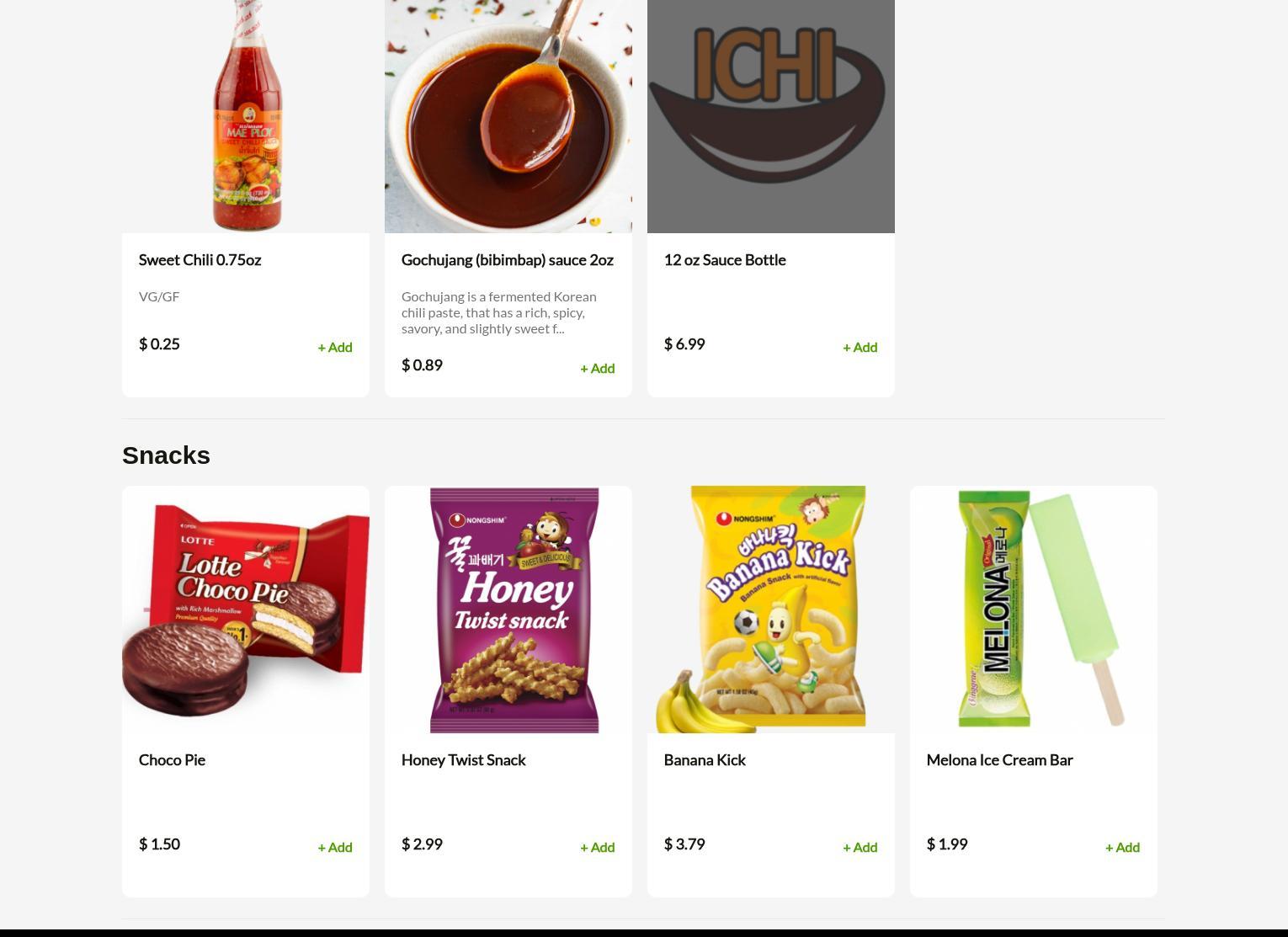Image resolution: width=1288 pixels, height=937 pixels.
Task: Select the 12 oz Sauce Bottle title
Action: [x=725, y=260]
